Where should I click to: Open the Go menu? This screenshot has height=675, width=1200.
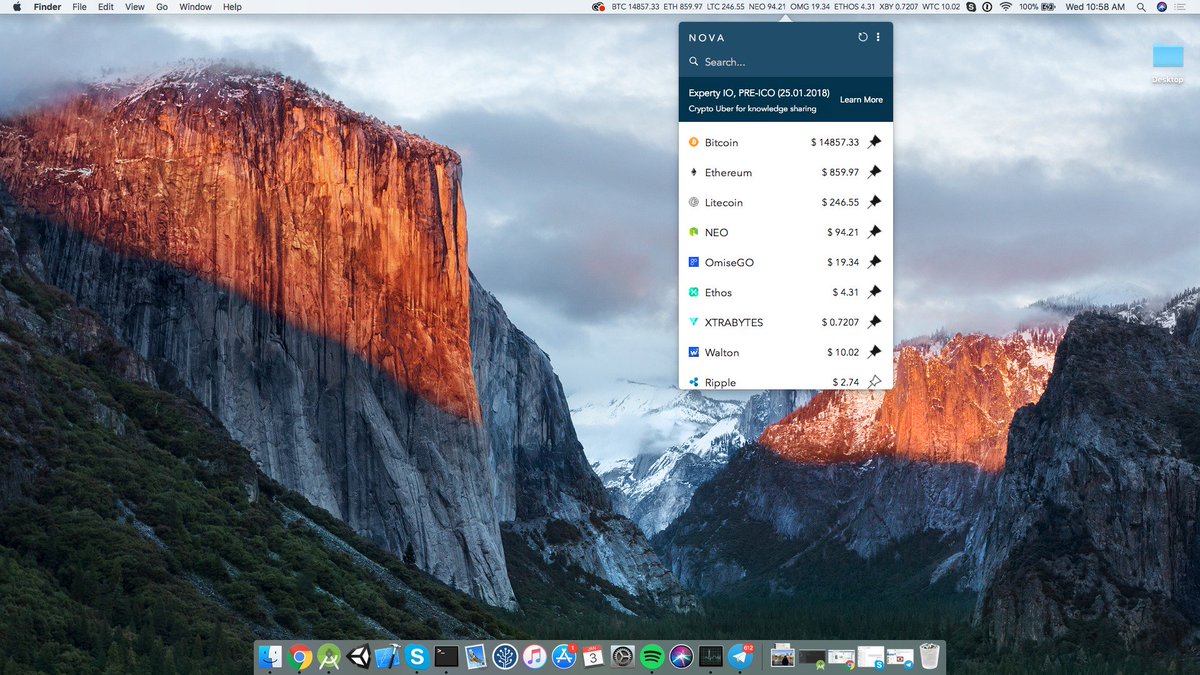(162, 7)
